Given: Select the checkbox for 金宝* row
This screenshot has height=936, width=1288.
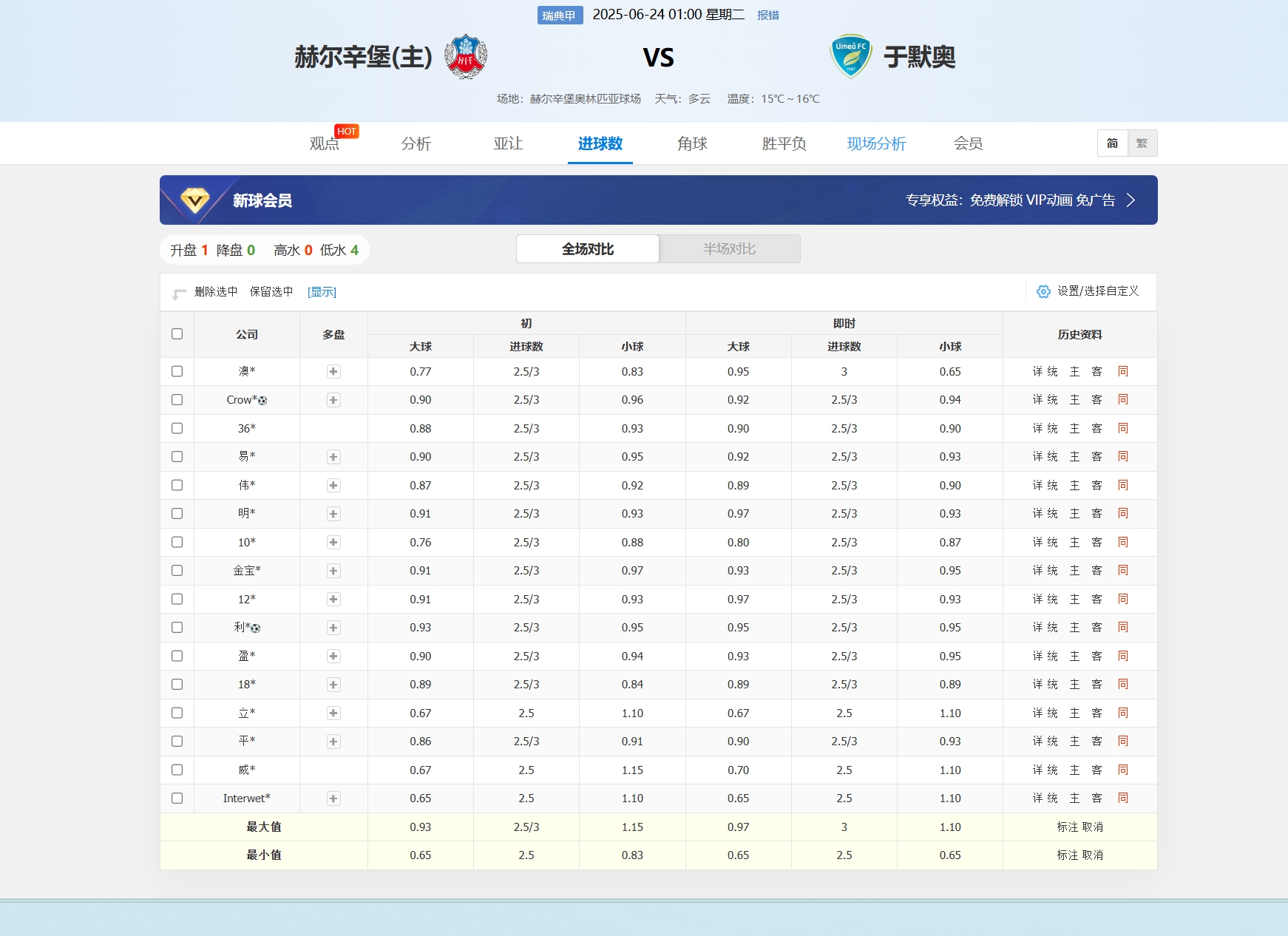Looking at the screenshot, I should (177, 571).
